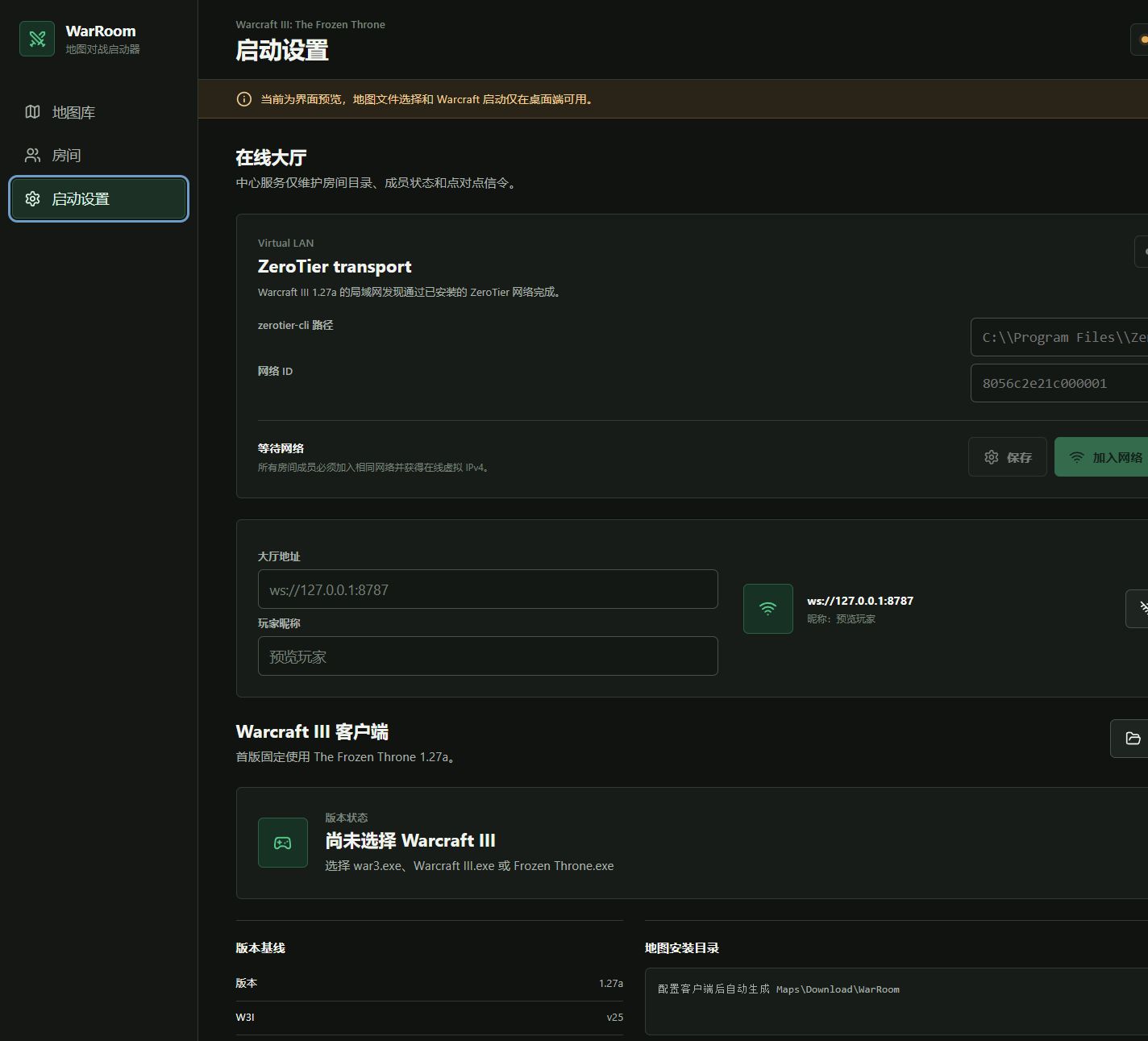The width and height of the screenshot is (1148, 1041).
Task: Click the map icon beside 地图库
Action: 32,112
